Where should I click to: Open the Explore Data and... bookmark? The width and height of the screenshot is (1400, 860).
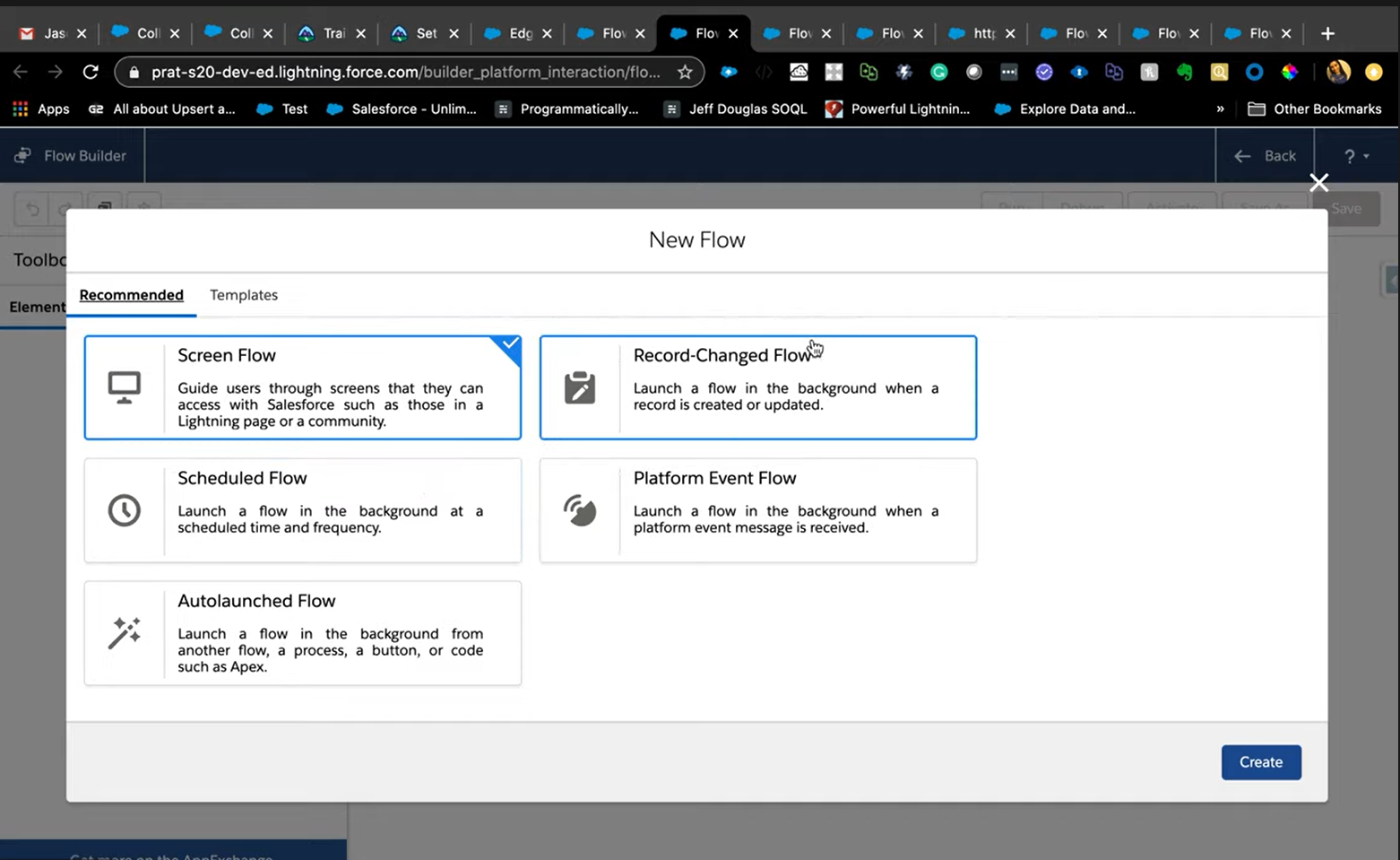coord(1065,109)
